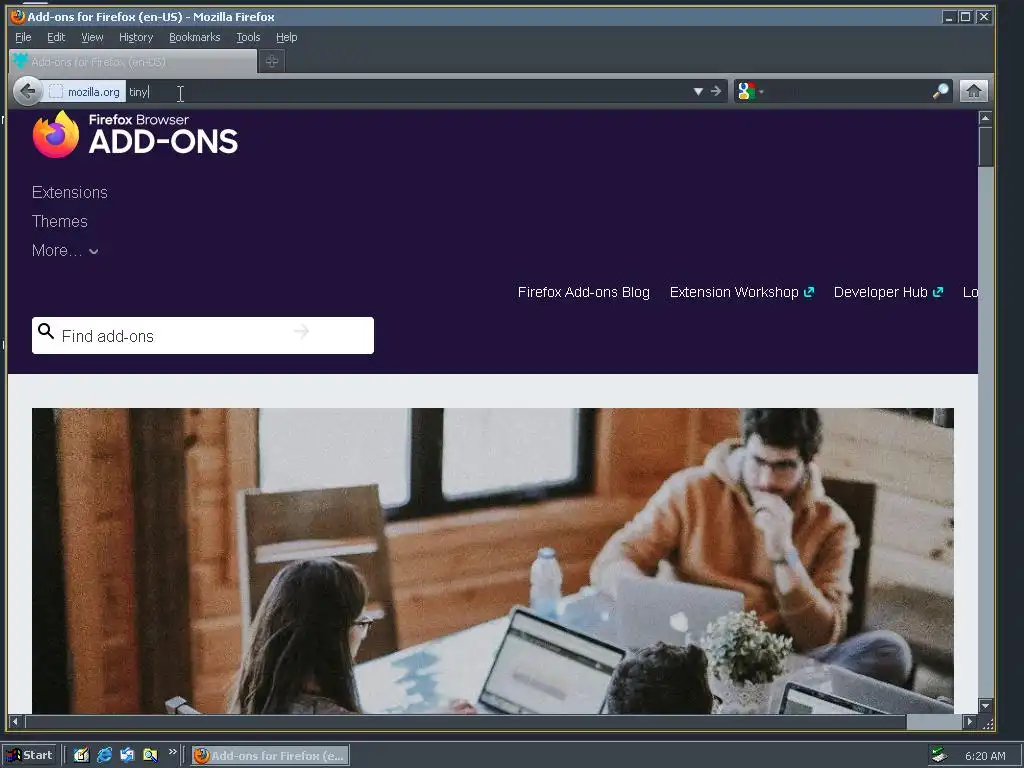The height and width of the screenshot is (768, 1024).
Task: Click the mozilla.org site identity box
Action: tap(85, 92)
